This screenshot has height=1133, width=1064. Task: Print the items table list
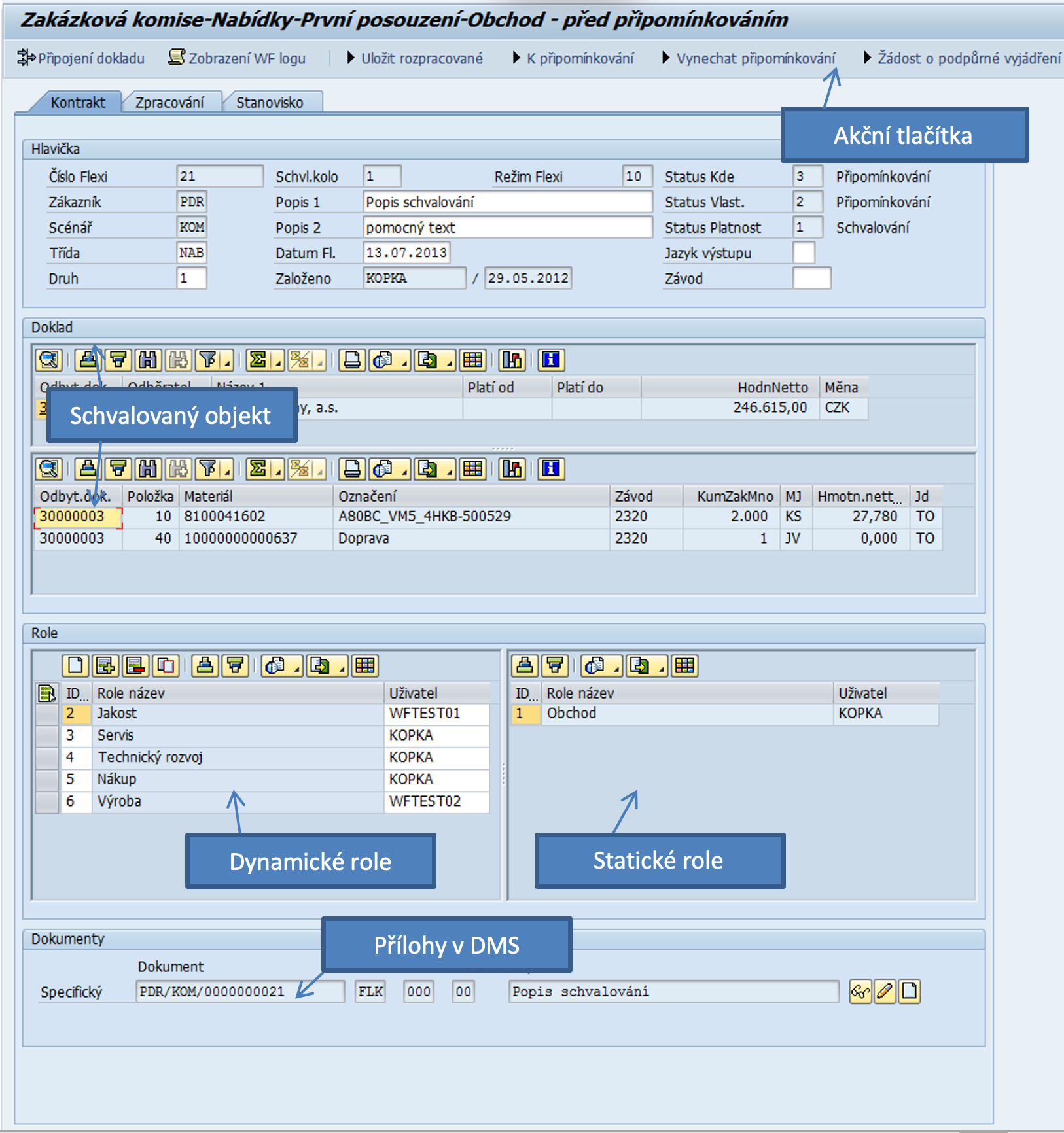click(x=352, y=468)
